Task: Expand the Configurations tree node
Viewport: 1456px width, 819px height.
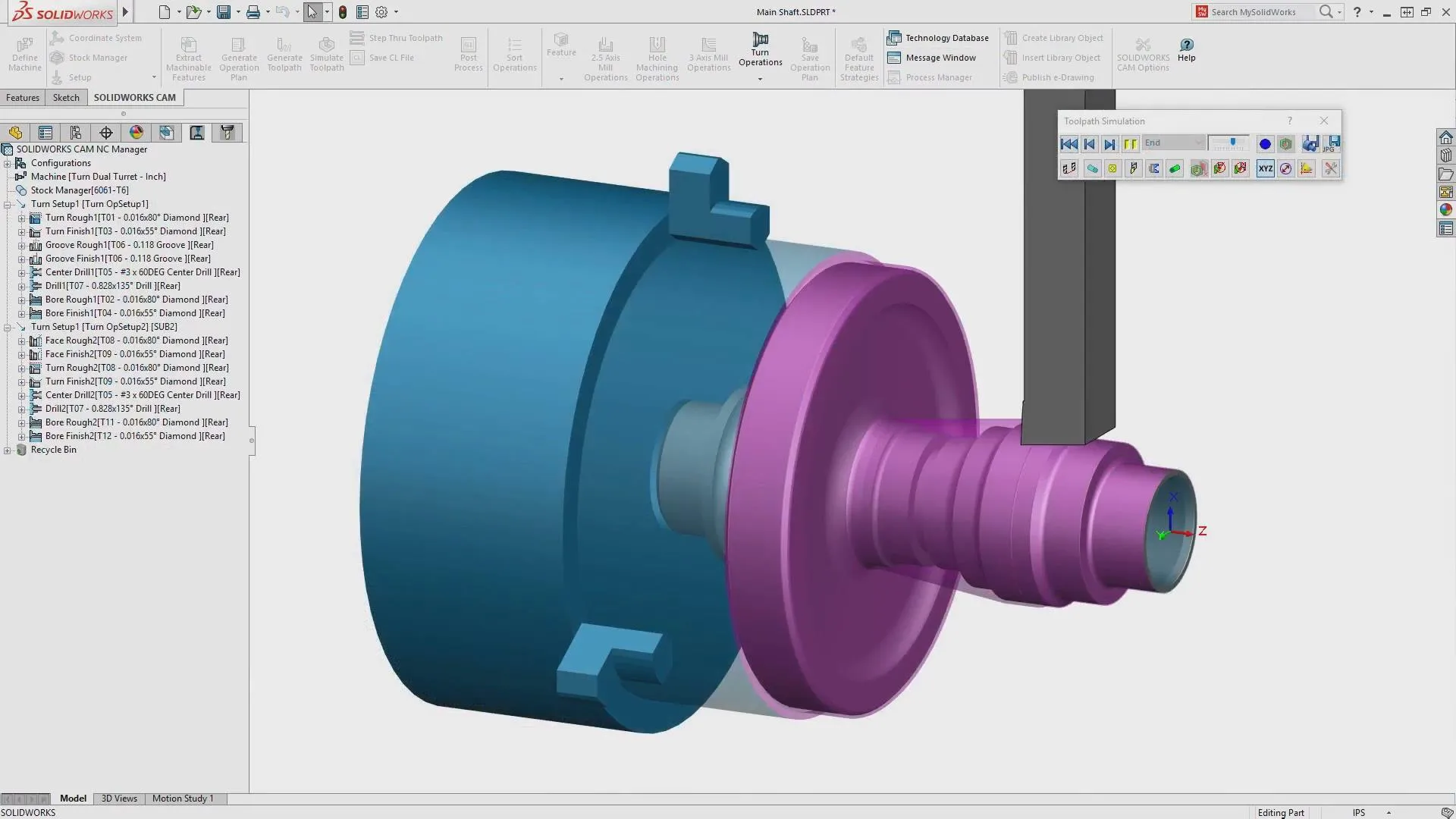Action: pyautogui.click(x=7, y=163)
